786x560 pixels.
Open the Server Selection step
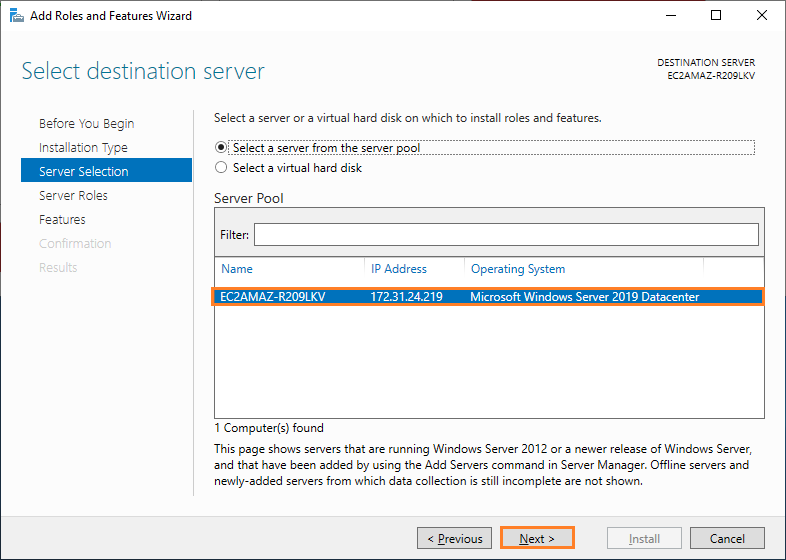click(x=106, y=170)
